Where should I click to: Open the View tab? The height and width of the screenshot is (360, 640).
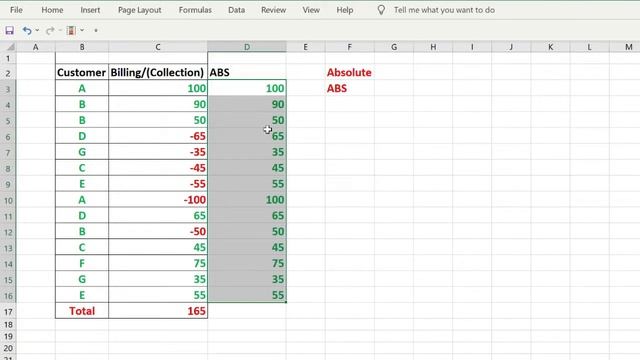(x=311, y=10)
